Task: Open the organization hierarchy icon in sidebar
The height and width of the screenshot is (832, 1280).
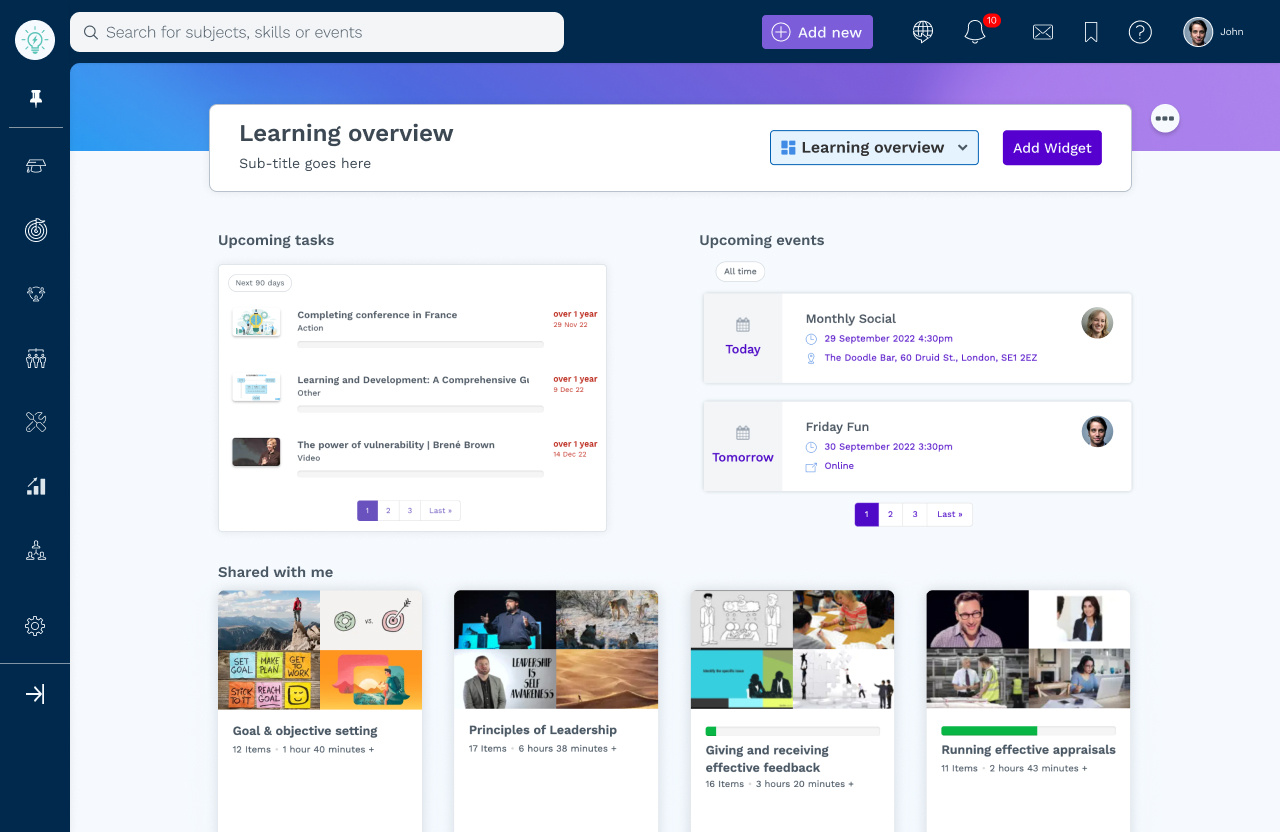Action: 35,550
